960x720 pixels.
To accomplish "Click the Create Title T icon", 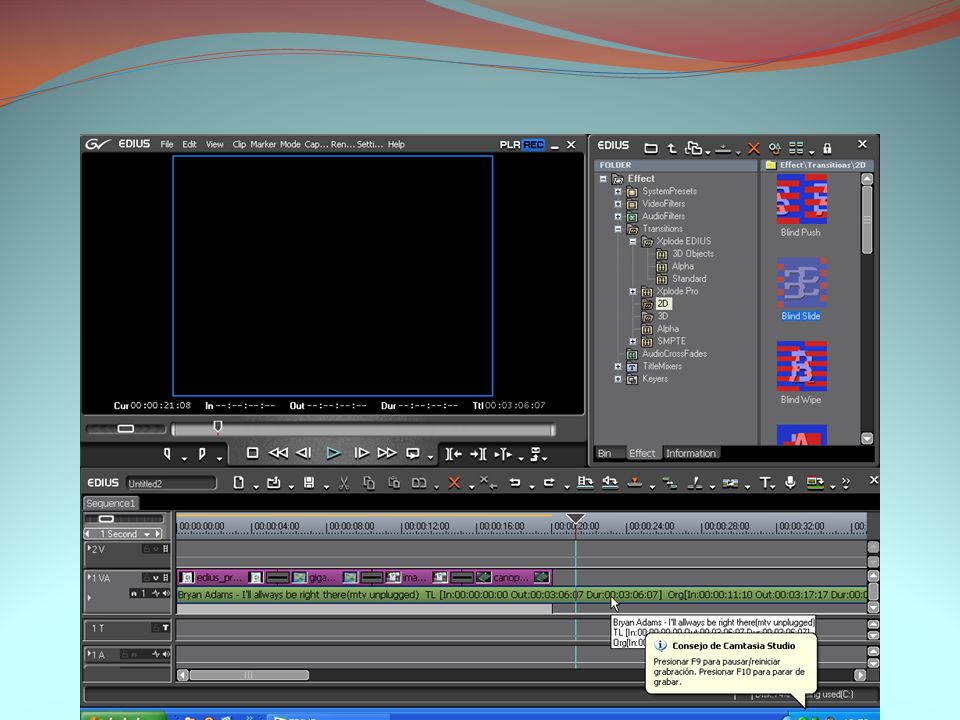I will tap(765, 483).
